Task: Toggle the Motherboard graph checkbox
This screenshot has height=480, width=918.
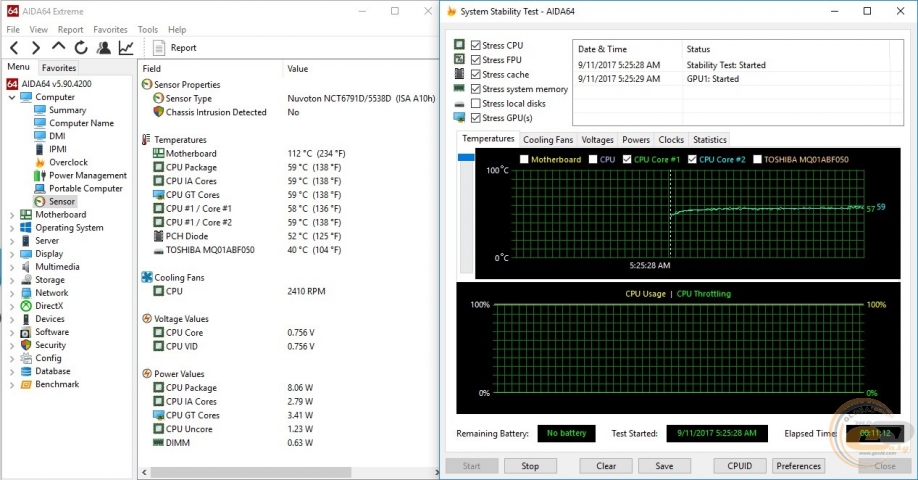Action: (524, 159)
